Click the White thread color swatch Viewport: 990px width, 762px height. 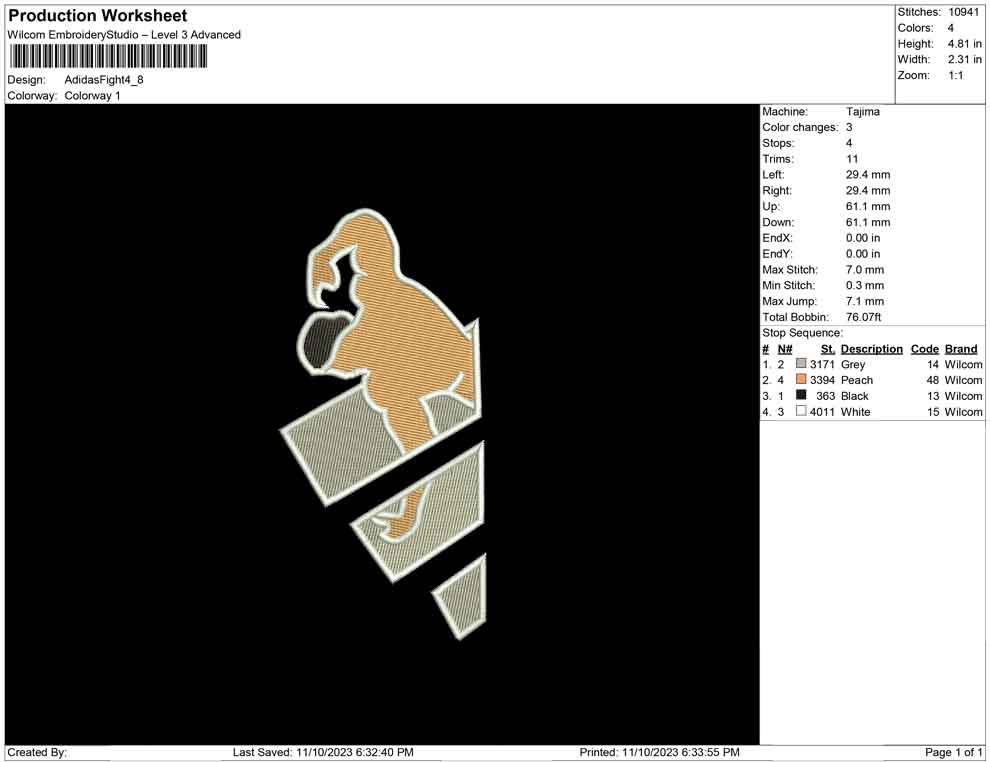tap(801, 411)
